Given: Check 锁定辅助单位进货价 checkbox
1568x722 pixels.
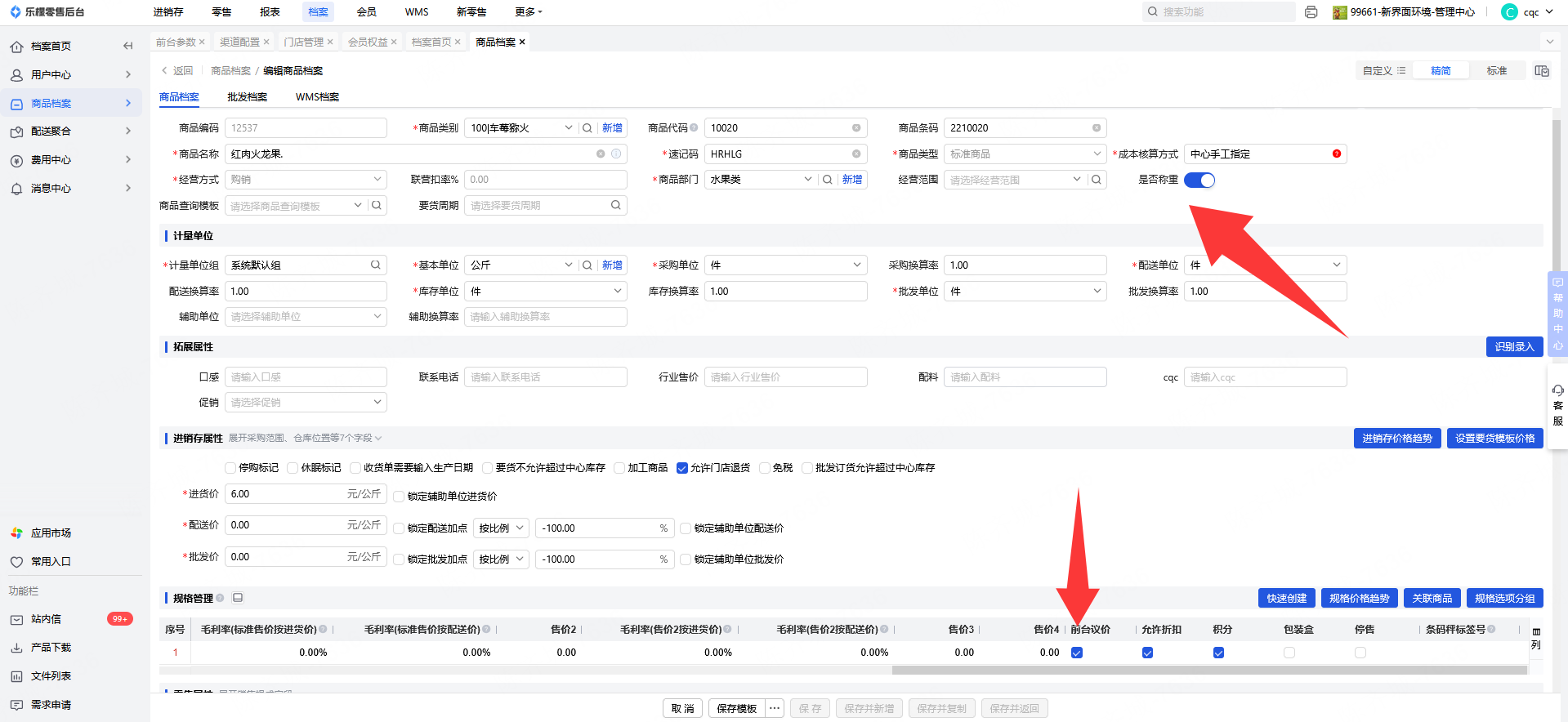Looking at the screenshot, I should pyautogui.click(x=400, y=497).
